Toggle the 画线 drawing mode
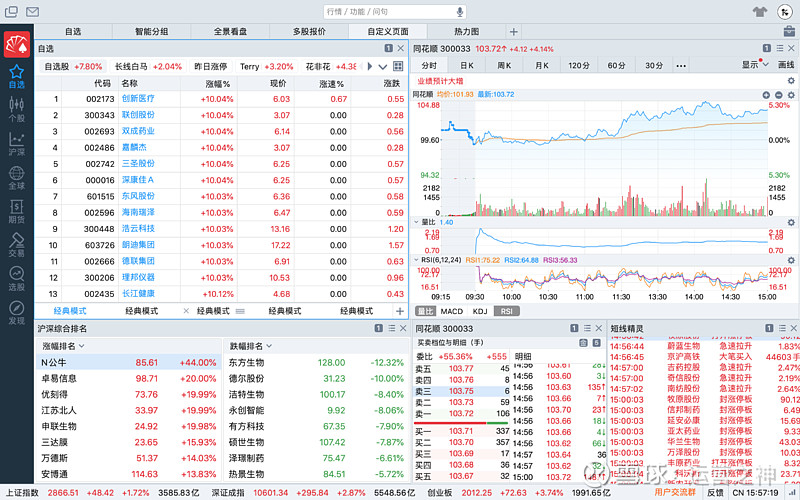 click(x=786, y=65)
